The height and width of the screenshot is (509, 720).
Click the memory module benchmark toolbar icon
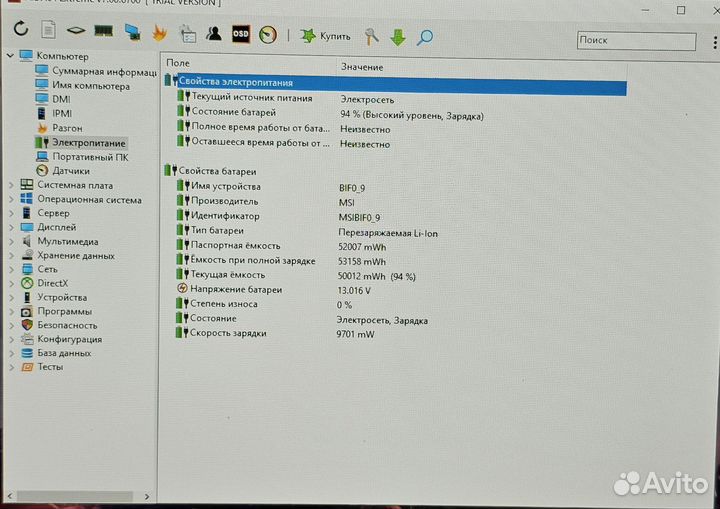pos(102,33)
